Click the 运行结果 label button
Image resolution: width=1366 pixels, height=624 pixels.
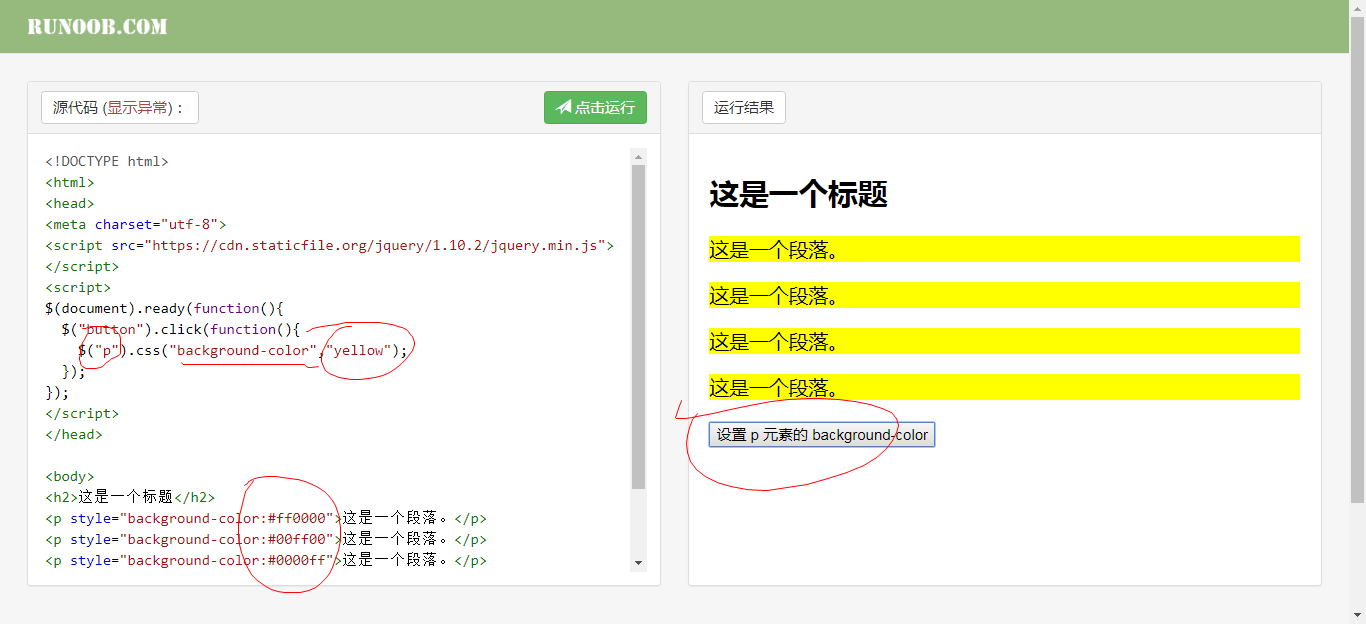[x=744, y=108]
